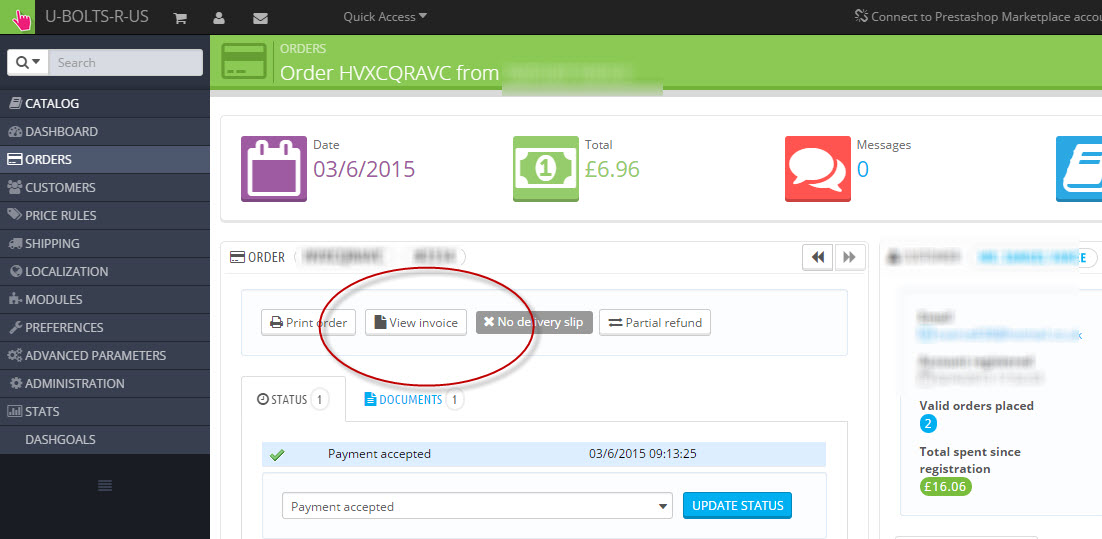Go to Dashboard in sidebar

pyautogui.click(x=105, y=131)
